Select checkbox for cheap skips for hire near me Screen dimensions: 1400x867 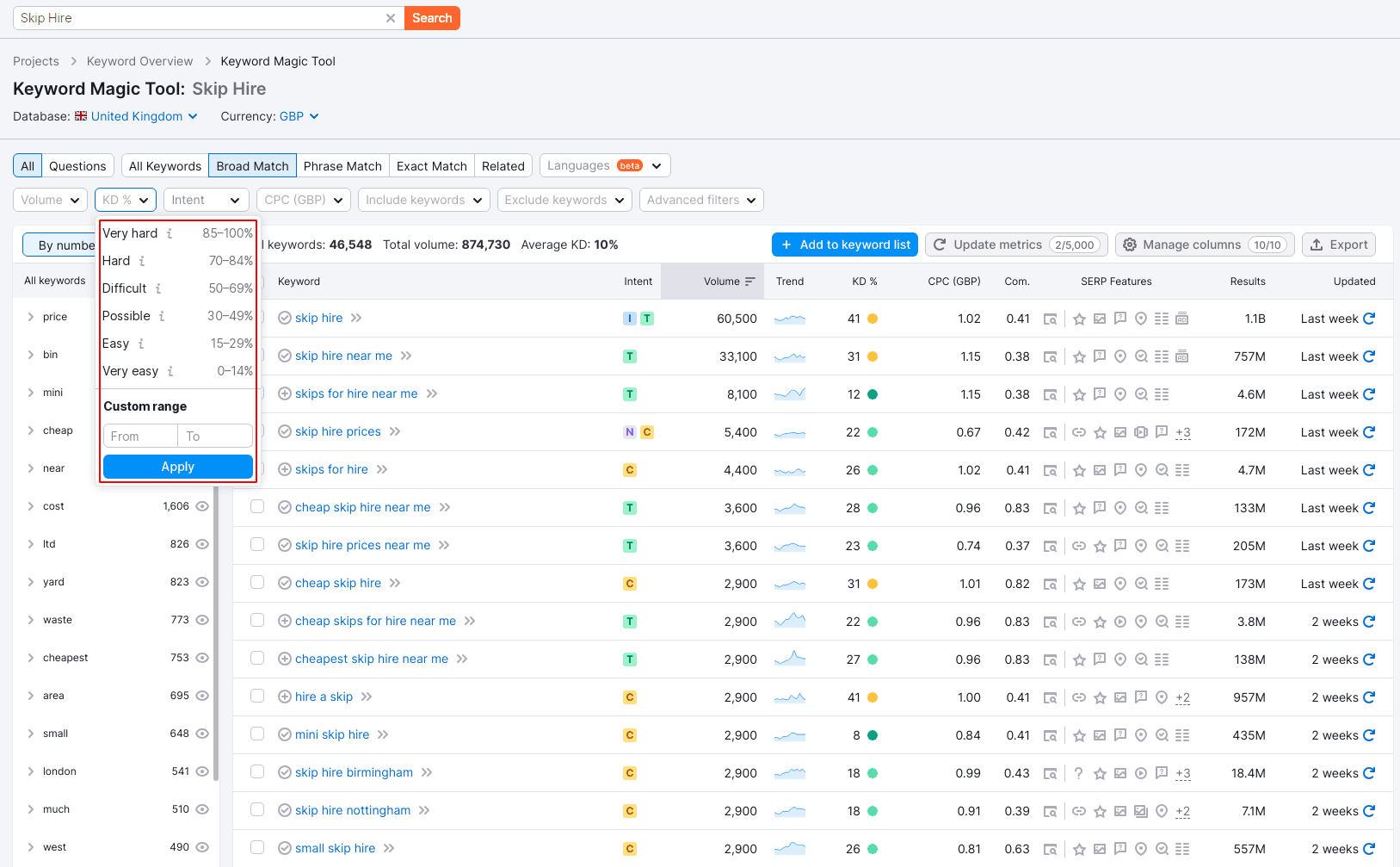[257, 620]
